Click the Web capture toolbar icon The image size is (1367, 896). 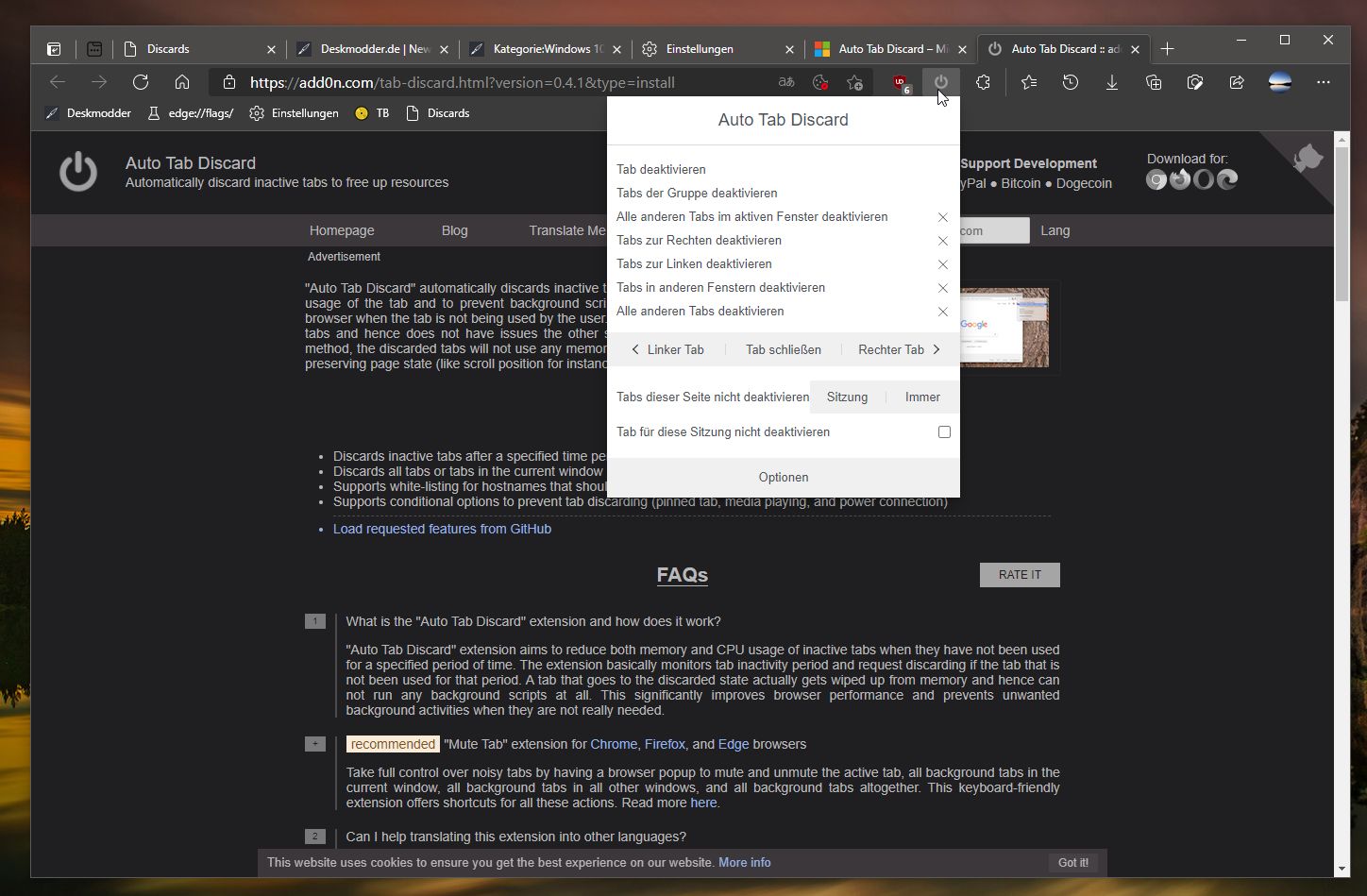[1195, 82]
